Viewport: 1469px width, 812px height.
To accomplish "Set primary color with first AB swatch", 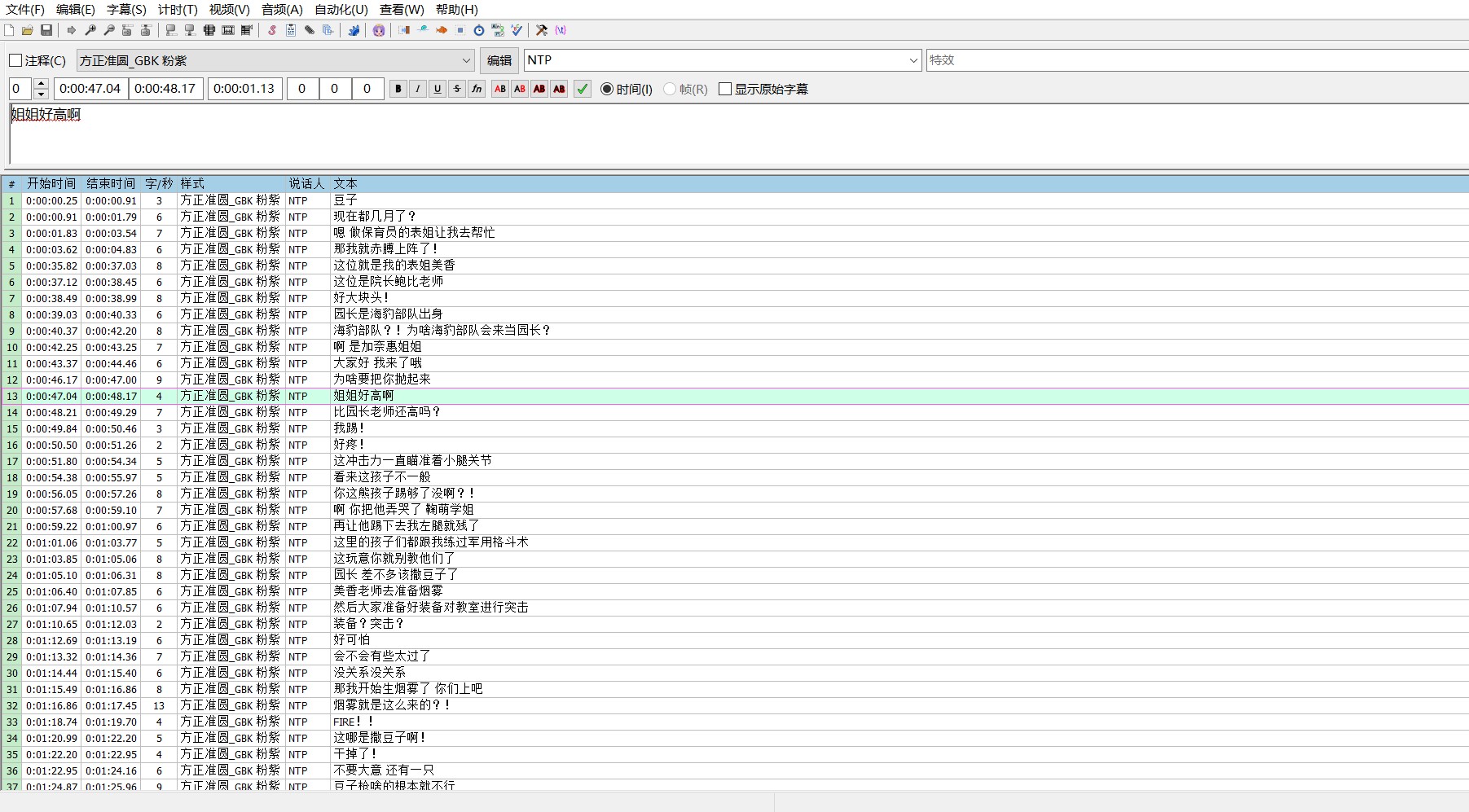I will pos(500,89).
